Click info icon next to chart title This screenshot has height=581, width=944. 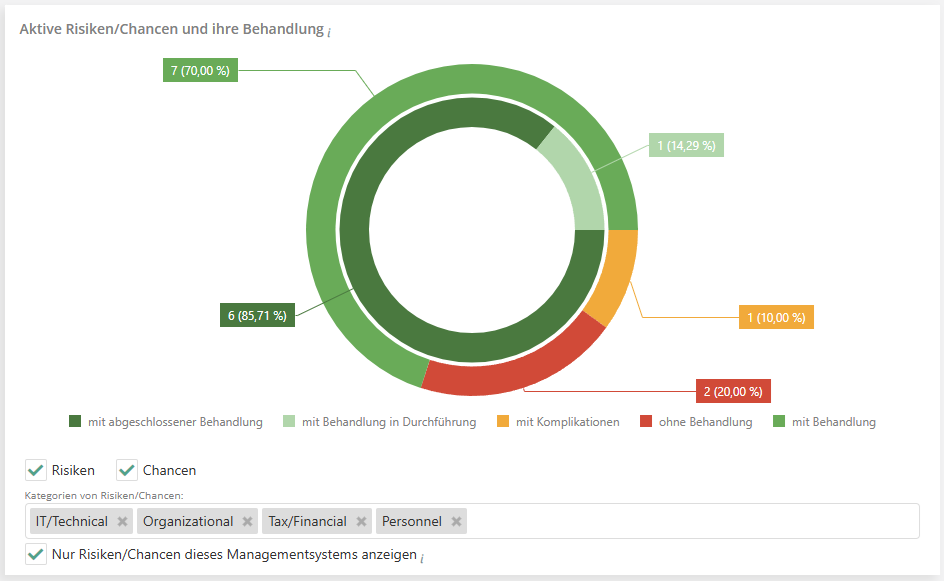(328, 31)
